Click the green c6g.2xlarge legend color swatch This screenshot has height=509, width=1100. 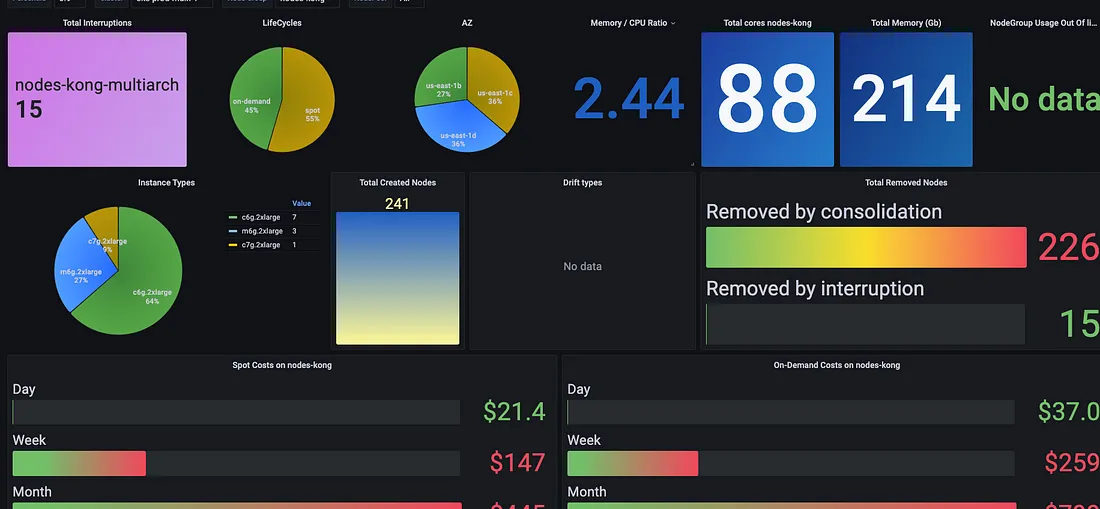pos(233,218)
